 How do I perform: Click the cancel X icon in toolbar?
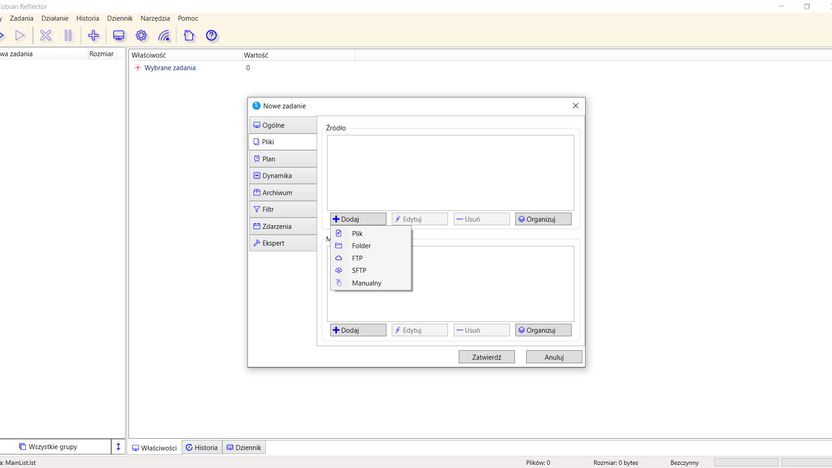(x=46, y=36)
